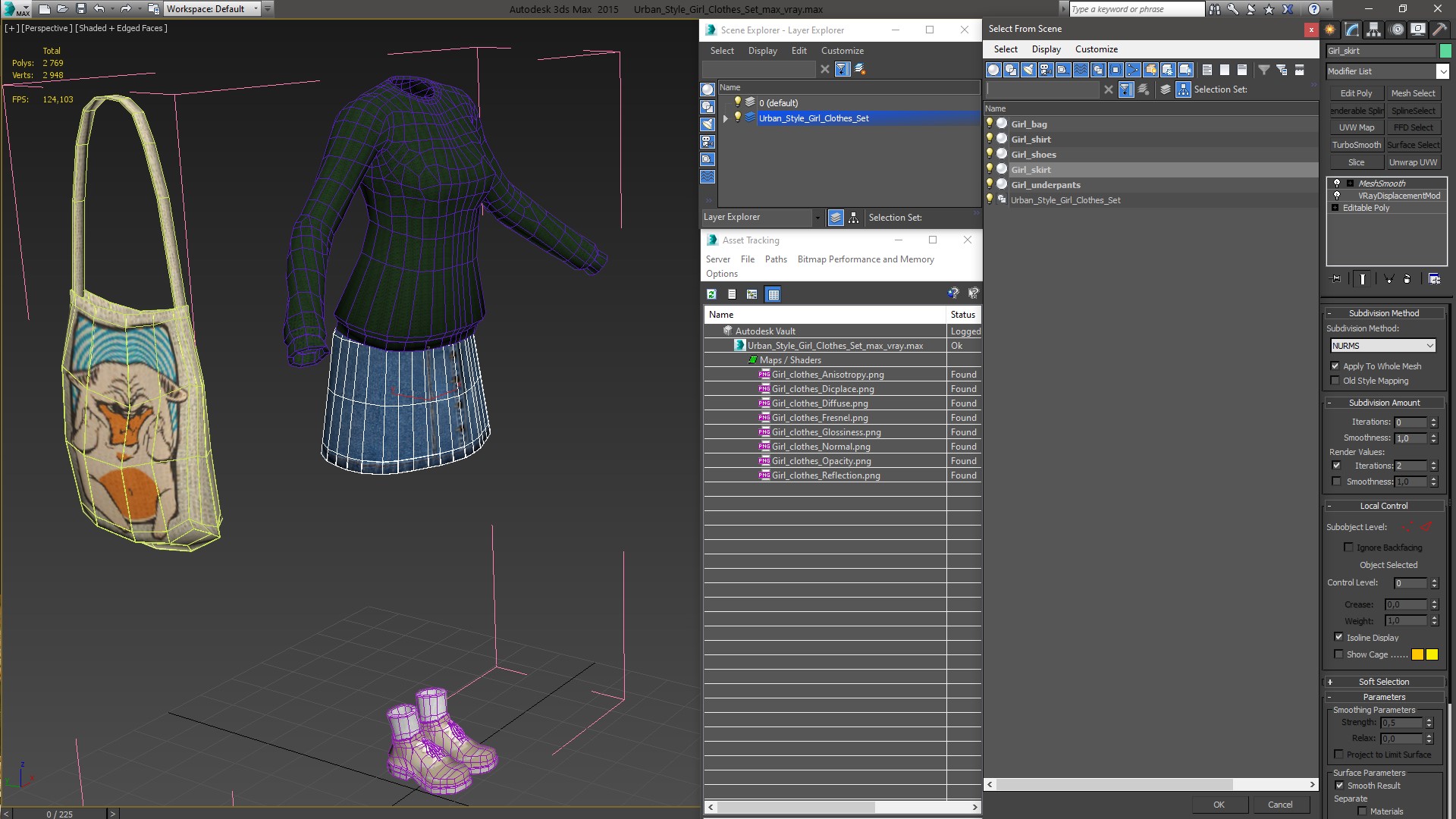Enable Old Style Mapping checkbox
Image resolution: width=1456 pixels, height=819 pixels.
pos(1335,381)
